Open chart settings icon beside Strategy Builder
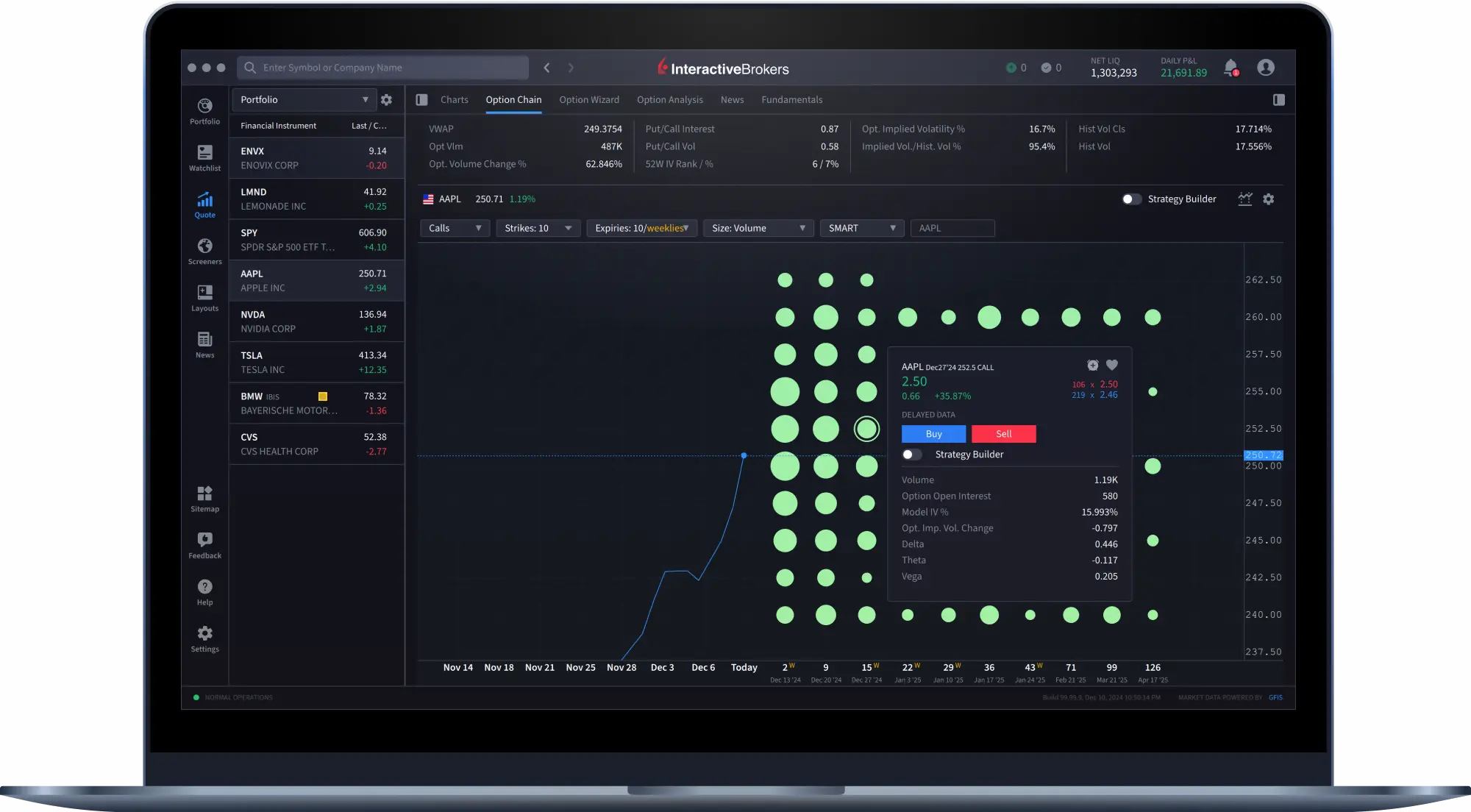This screenshot has height=812, width=1471. point(1268,199)
